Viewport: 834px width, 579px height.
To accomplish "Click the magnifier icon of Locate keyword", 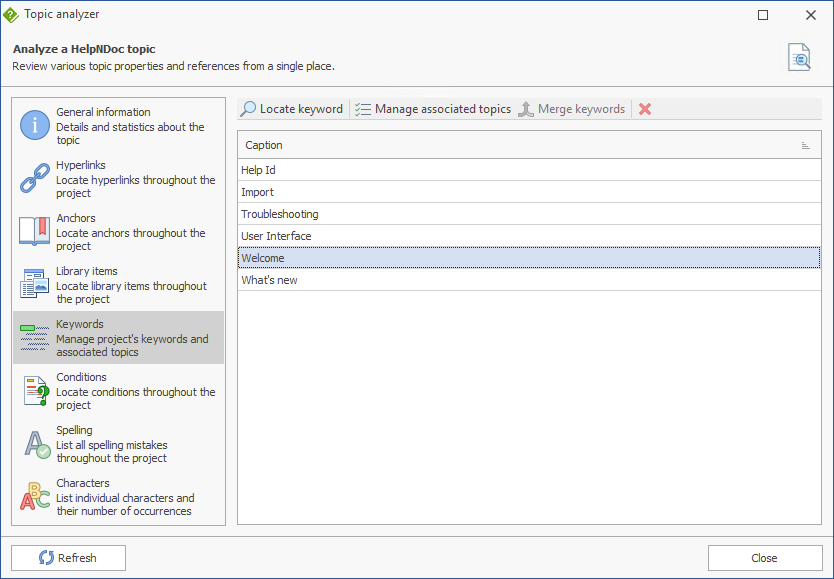I will [x=248, y=109].
